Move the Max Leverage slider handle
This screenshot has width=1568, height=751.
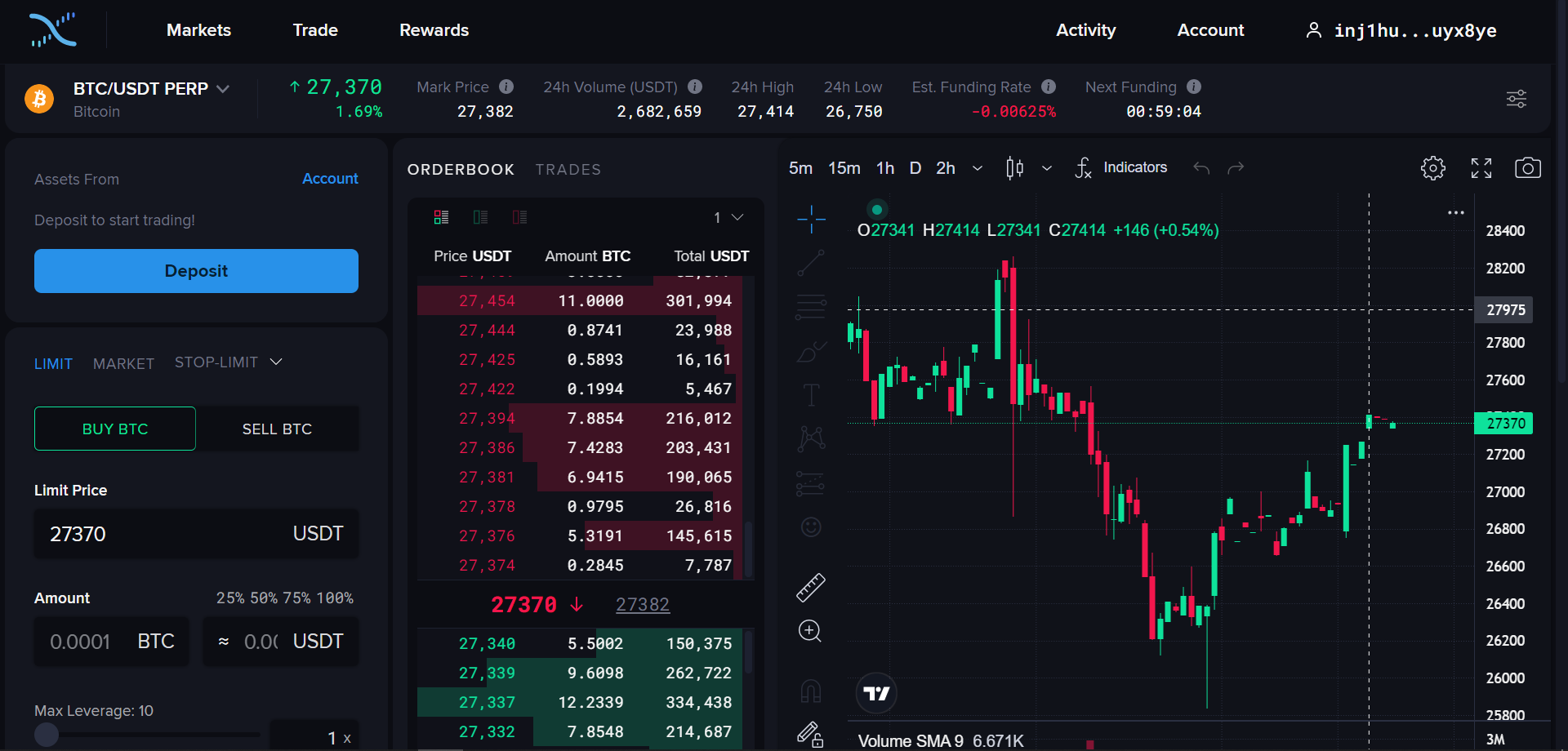[47, 735]
